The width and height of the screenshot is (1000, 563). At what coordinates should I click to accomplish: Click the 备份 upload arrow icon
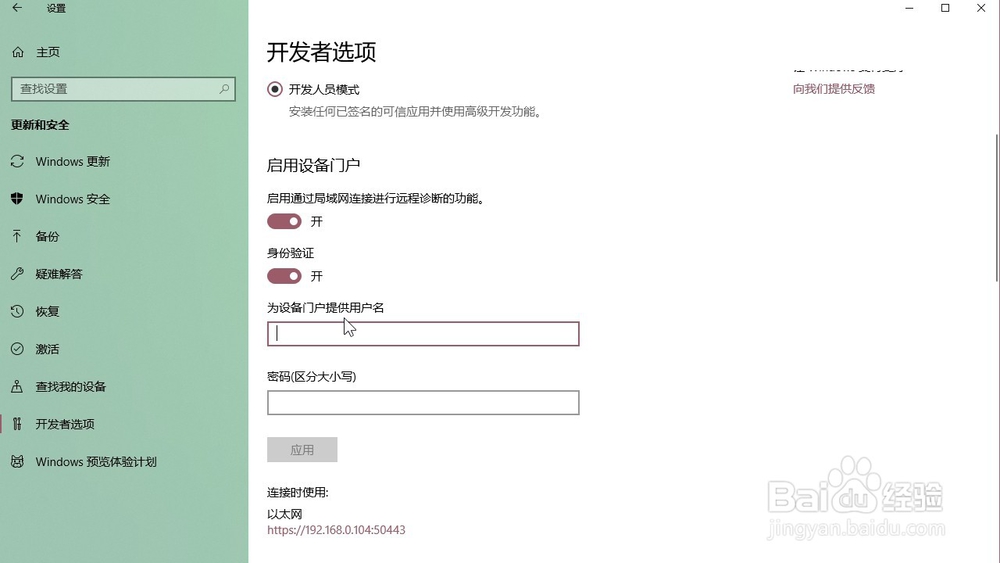[17, 236]
